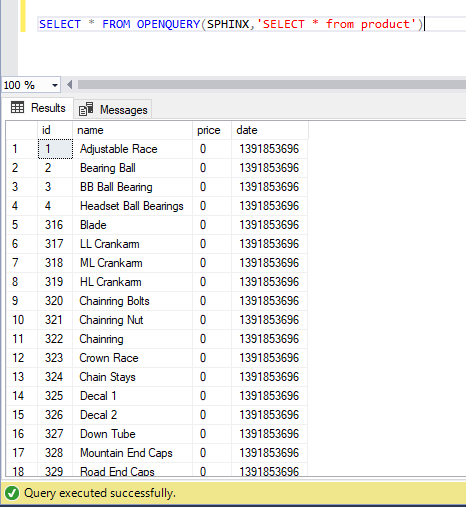
Task: Click 'Query executed successfully.' status text
Action: (x=100, y=493)
